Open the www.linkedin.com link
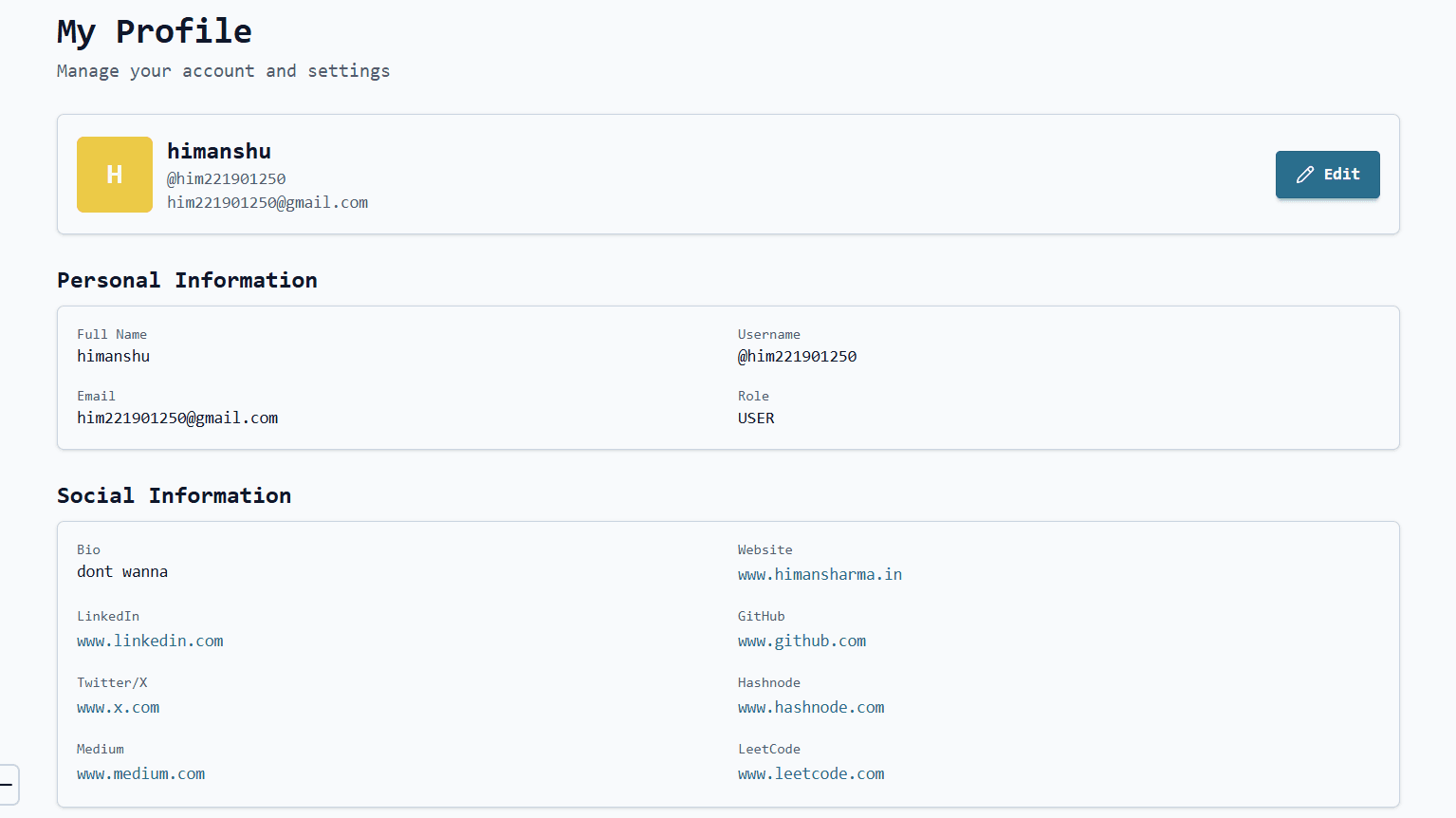 click(x=150, y=641)
